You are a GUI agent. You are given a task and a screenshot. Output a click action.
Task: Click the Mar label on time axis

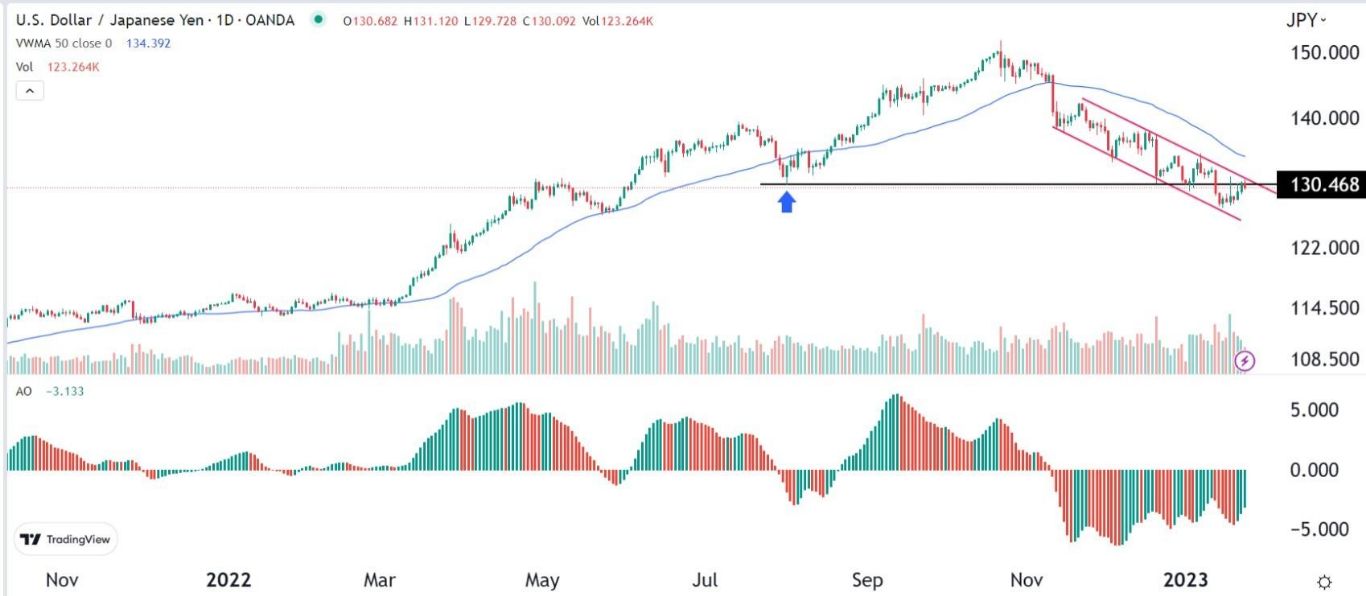click(x=382, y=580)
